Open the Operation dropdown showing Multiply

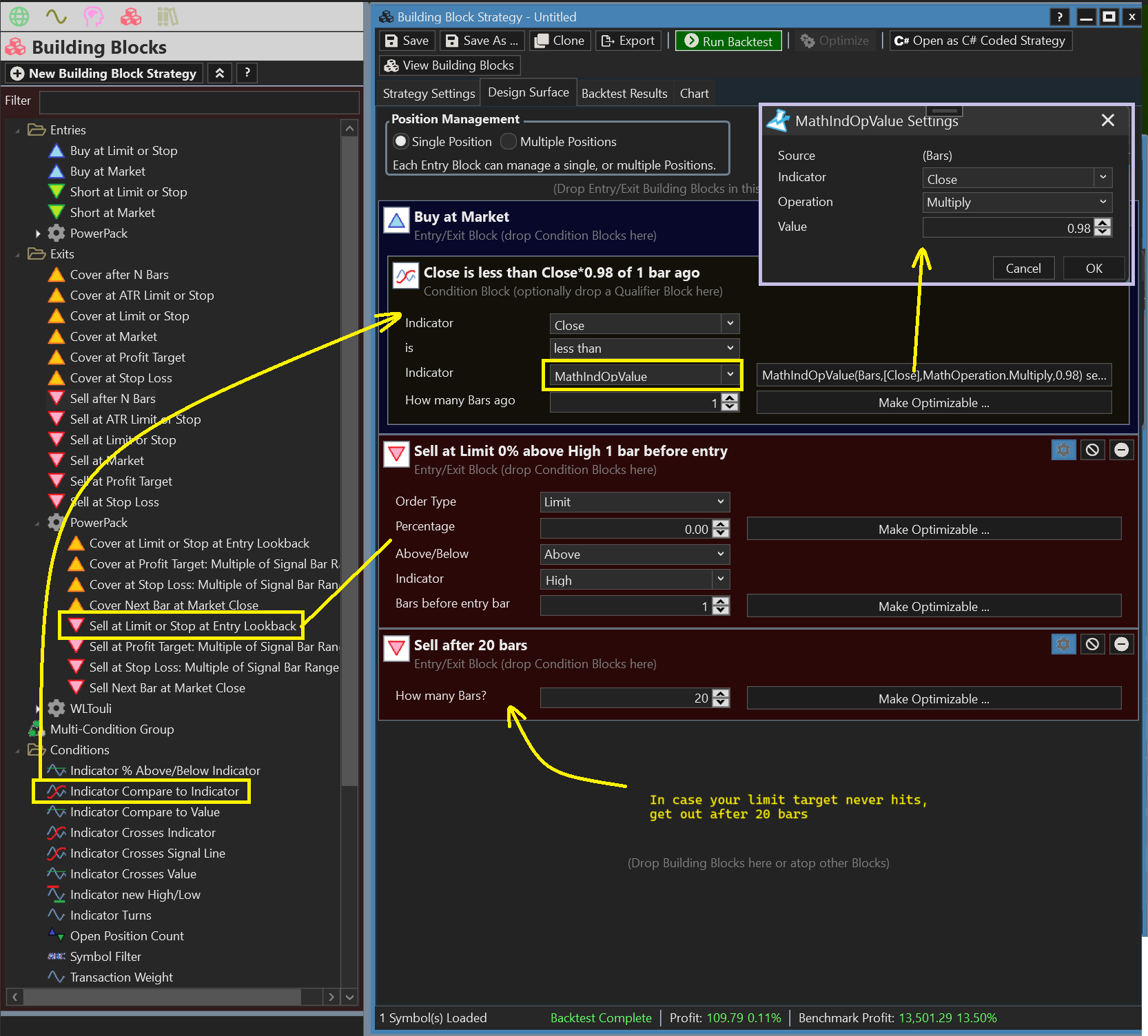pos(1016,203)
